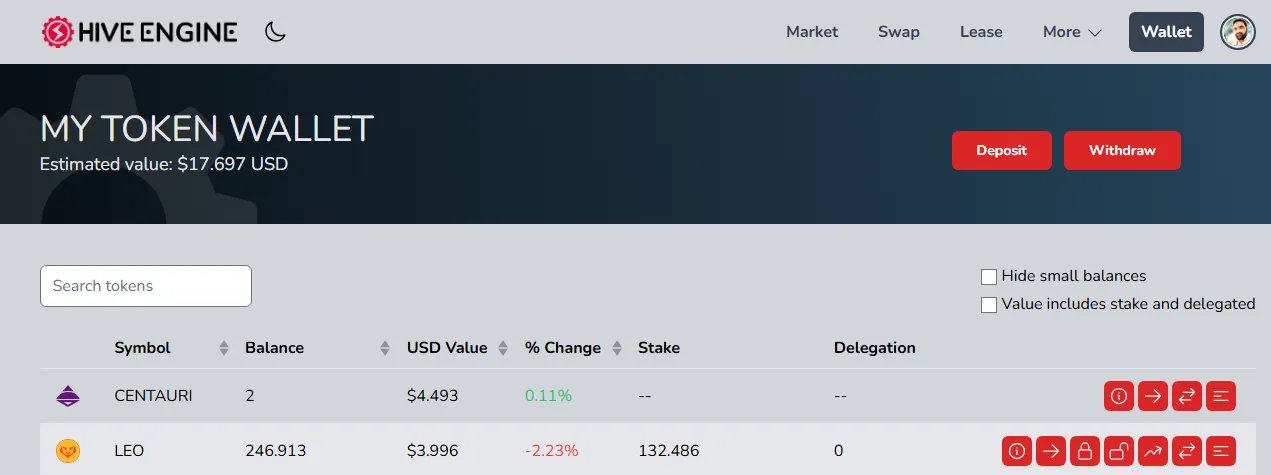Click the lock (stake) icon for LEO

[1085, 451]
